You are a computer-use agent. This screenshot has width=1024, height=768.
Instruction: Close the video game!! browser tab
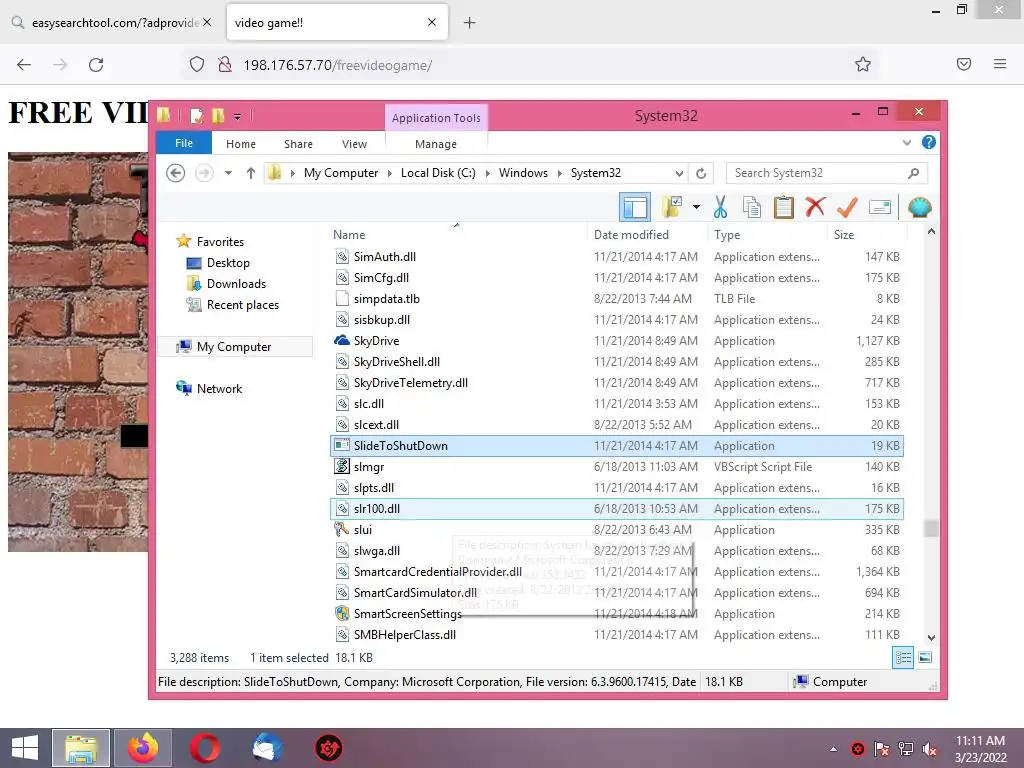click(432, 22)
